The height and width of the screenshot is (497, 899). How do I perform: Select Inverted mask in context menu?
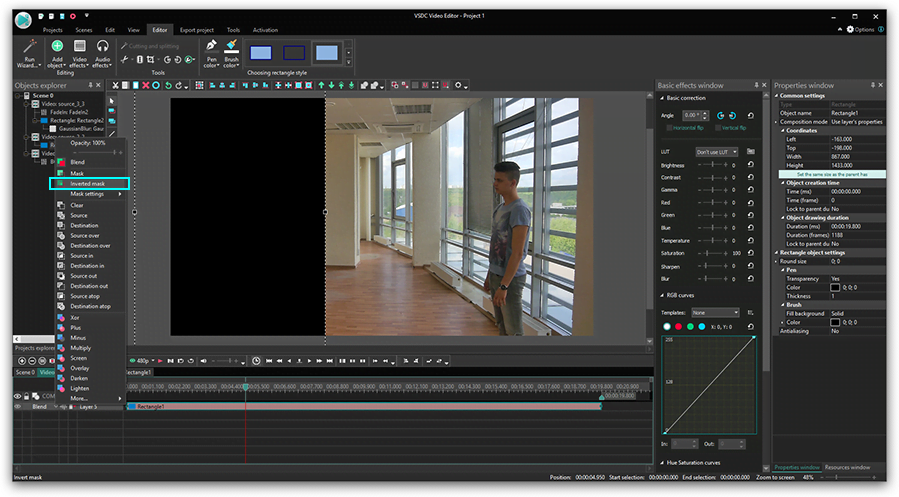pyautogui.click(x=89, y=183)
